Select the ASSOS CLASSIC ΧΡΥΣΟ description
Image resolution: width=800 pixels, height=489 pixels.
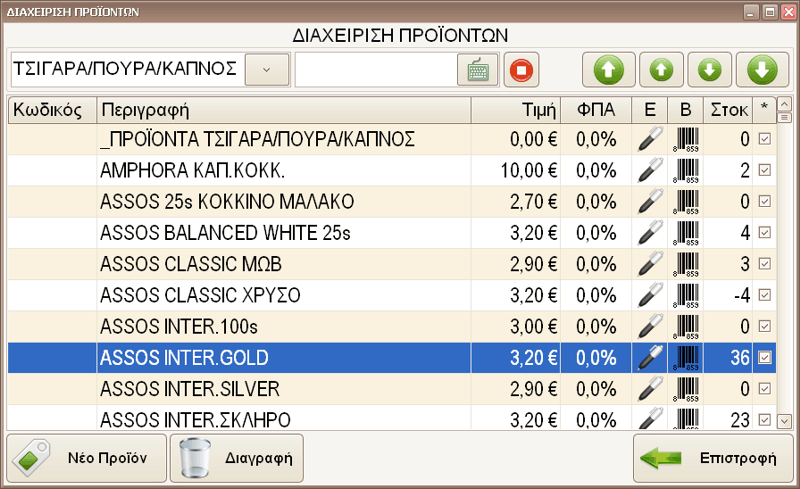click(x=200, y=295)
